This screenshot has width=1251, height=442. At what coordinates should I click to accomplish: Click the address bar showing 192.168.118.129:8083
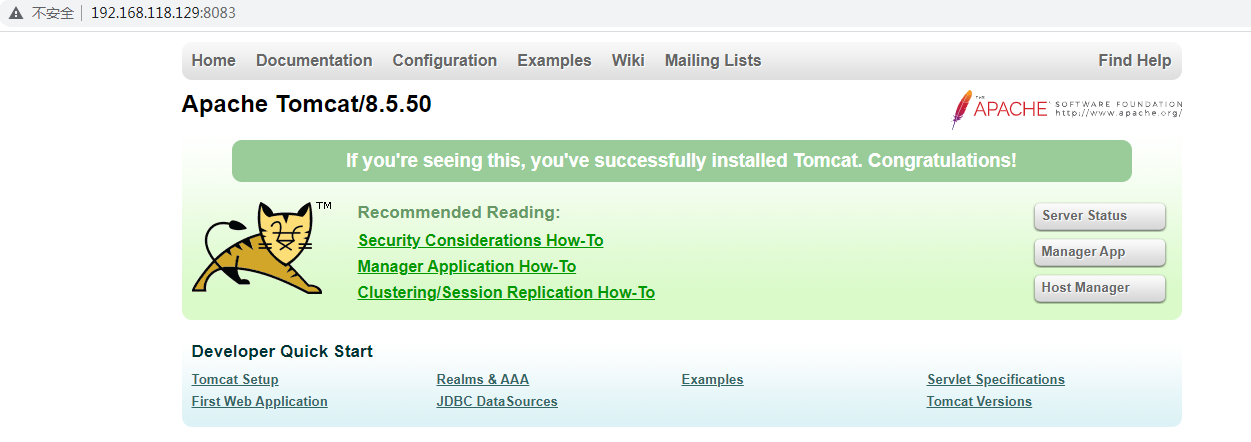pos(164,14)
